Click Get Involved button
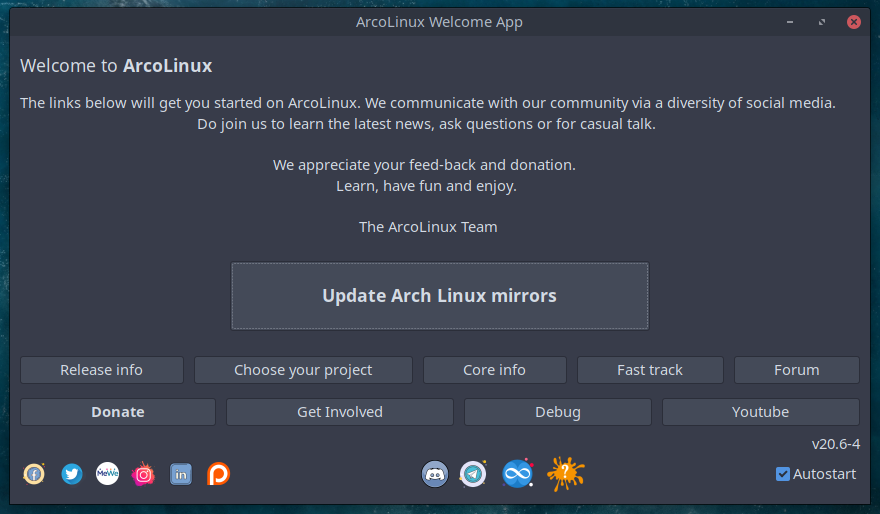This screenshot has width=880, height=514. coord(340,412)
